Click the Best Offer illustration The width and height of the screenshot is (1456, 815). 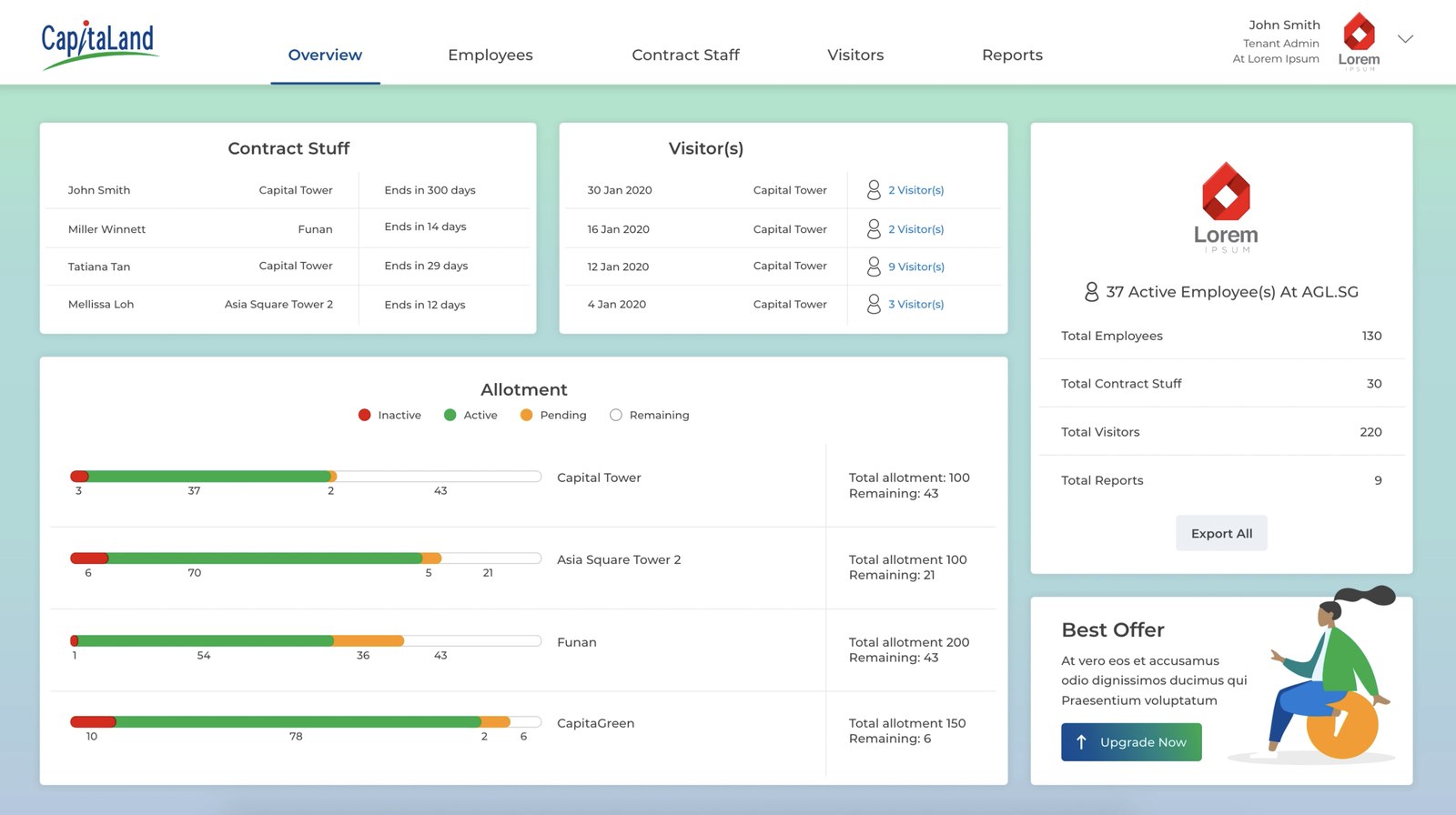coord(1314,674)
